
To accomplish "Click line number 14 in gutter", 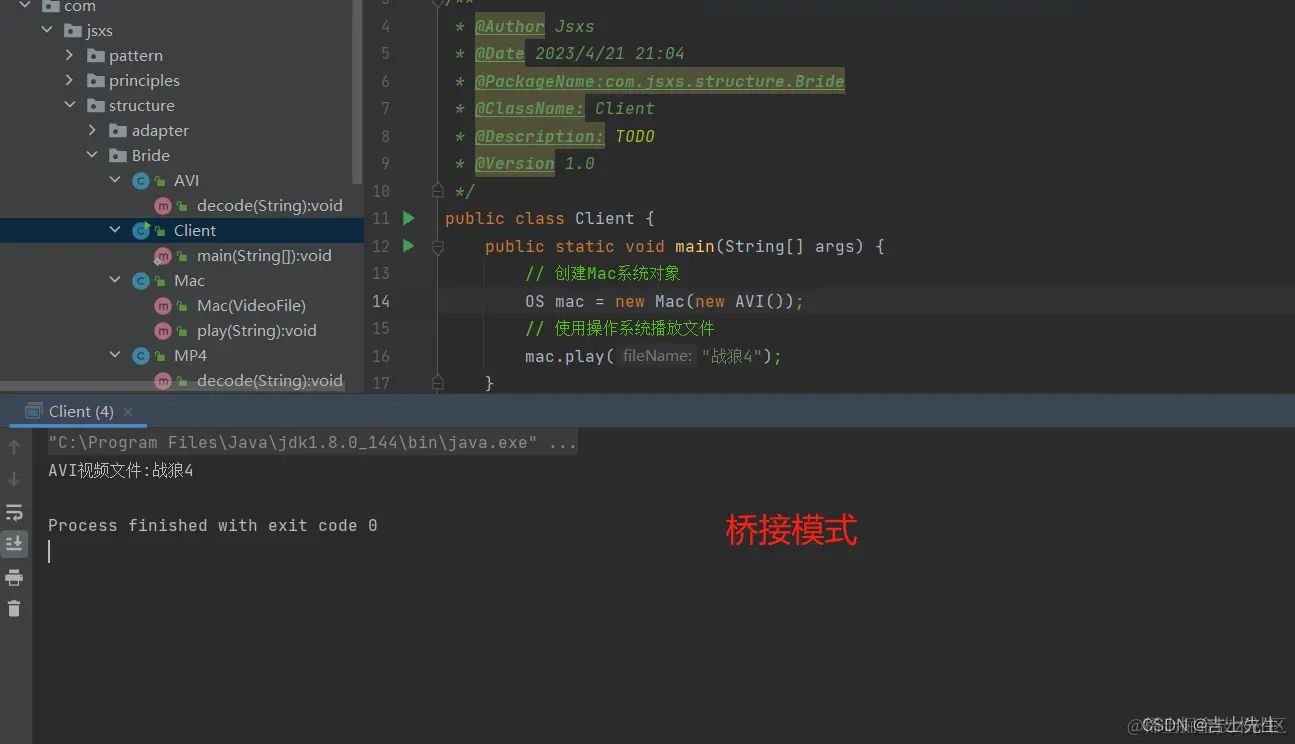I will pyautogui.click(x=381, y=301).
